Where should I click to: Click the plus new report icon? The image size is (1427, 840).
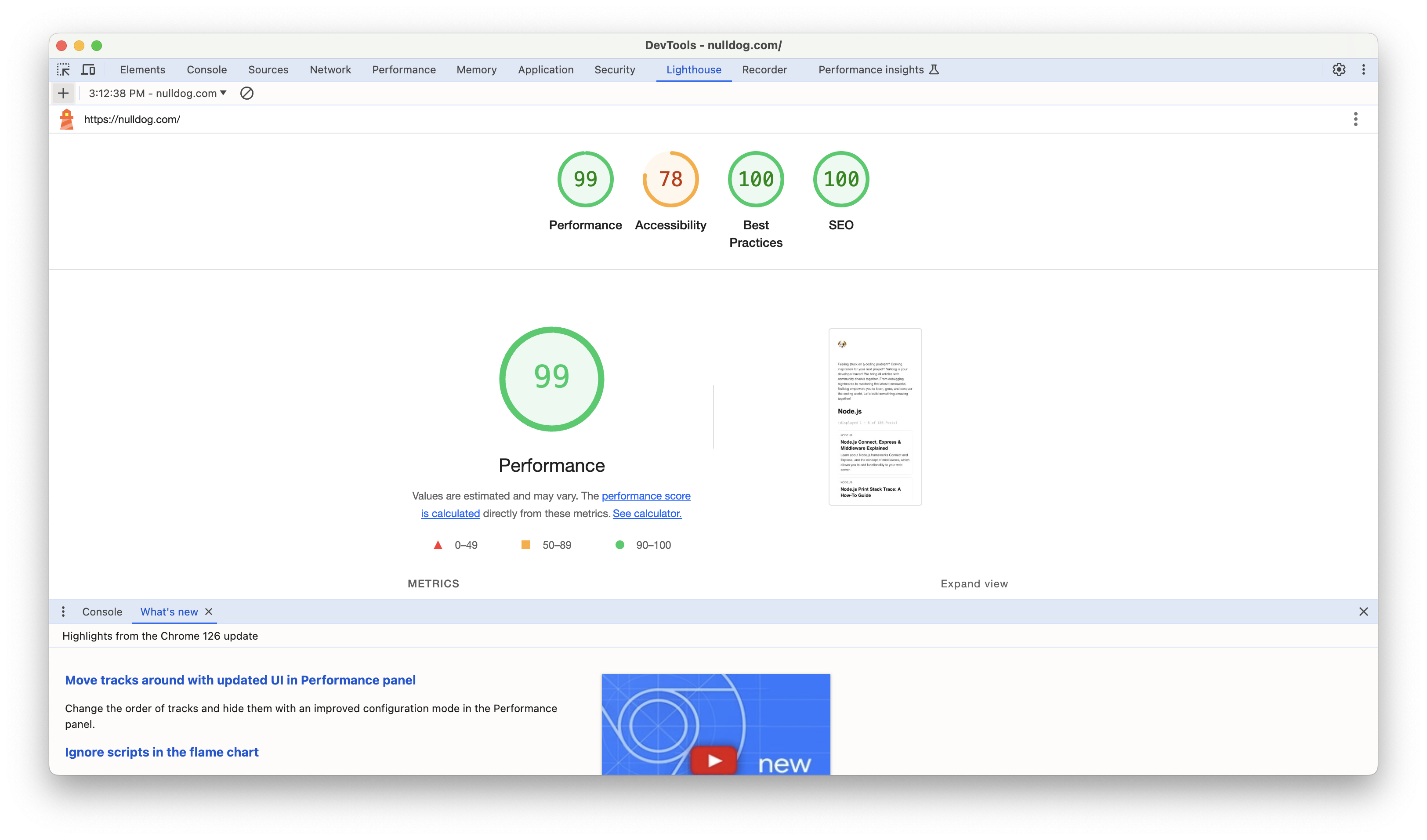tap(63, 94)
